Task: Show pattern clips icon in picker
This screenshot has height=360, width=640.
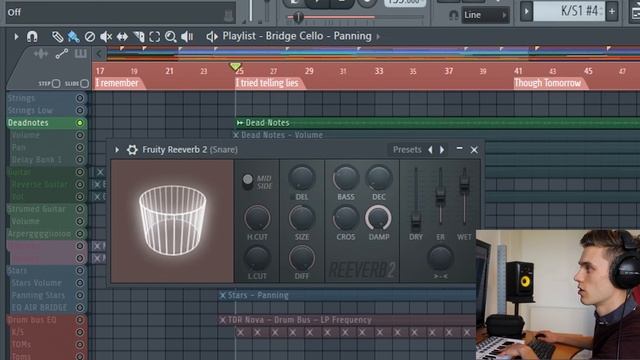Action: point(80,53)
